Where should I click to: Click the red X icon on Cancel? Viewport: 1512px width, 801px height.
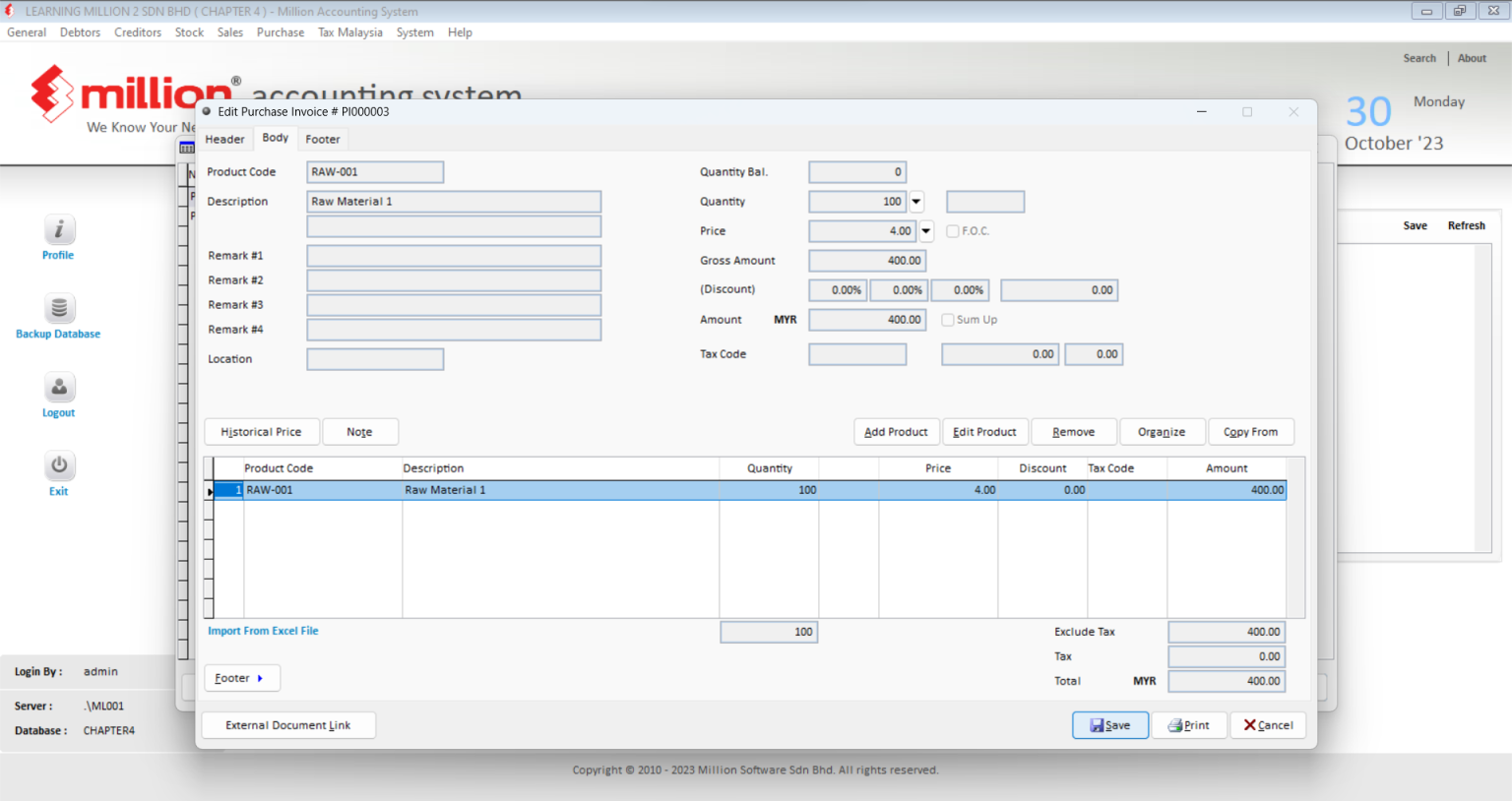click(1248, 724)
